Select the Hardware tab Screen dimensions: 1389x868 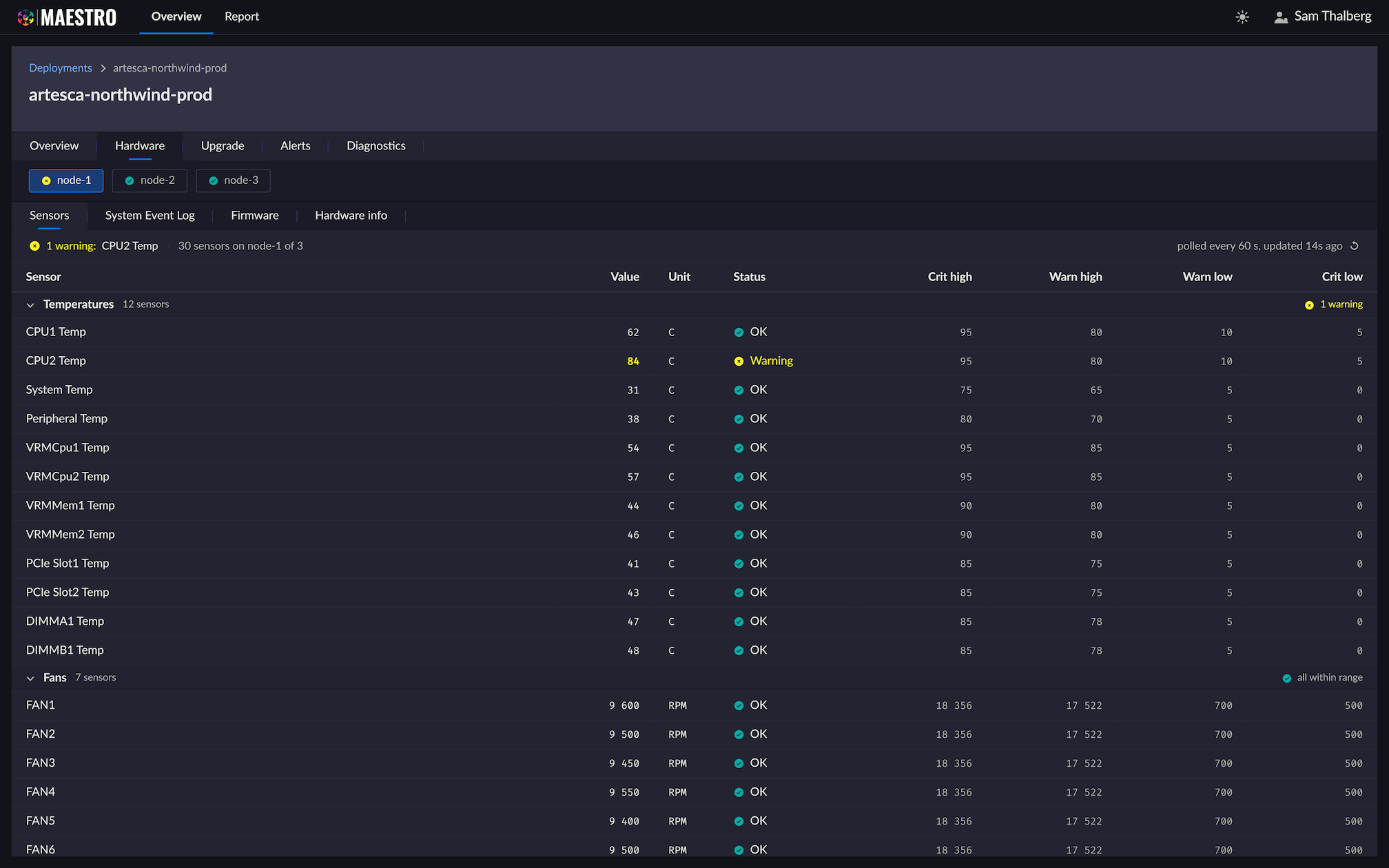point(140,146)
